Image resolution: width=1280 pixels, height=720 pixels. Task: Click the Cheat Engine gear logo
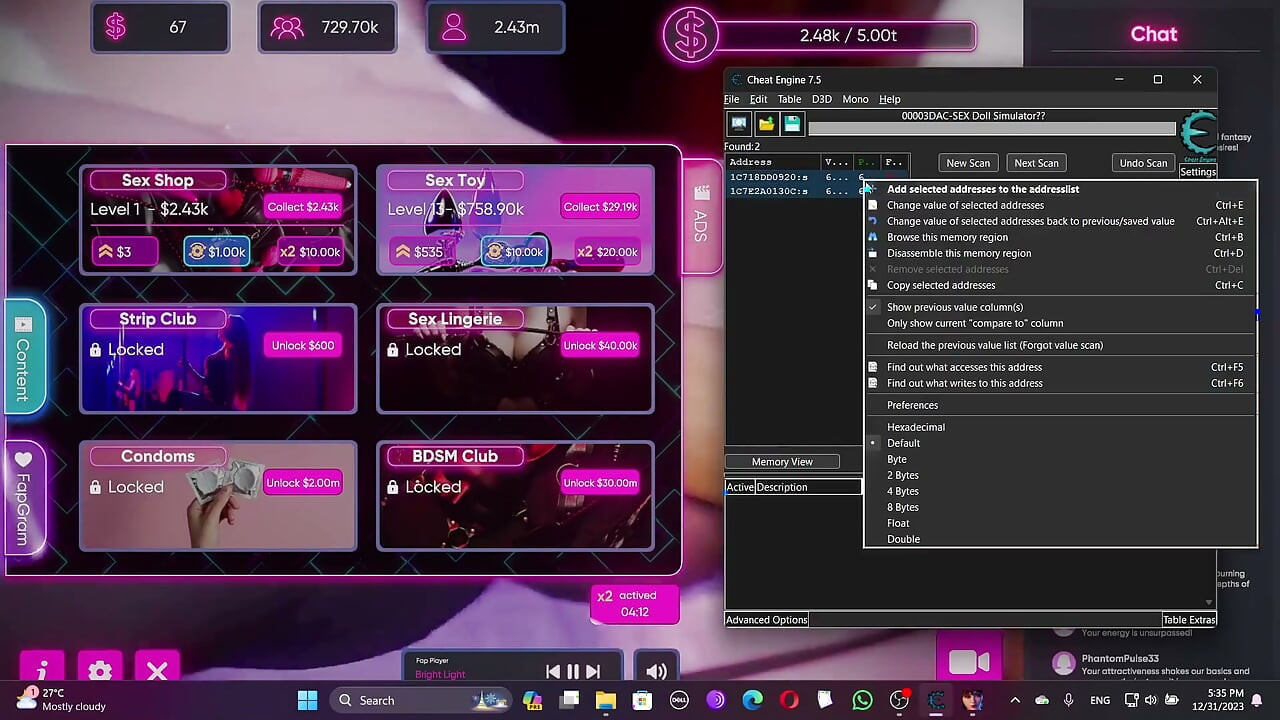(1197, 134)
